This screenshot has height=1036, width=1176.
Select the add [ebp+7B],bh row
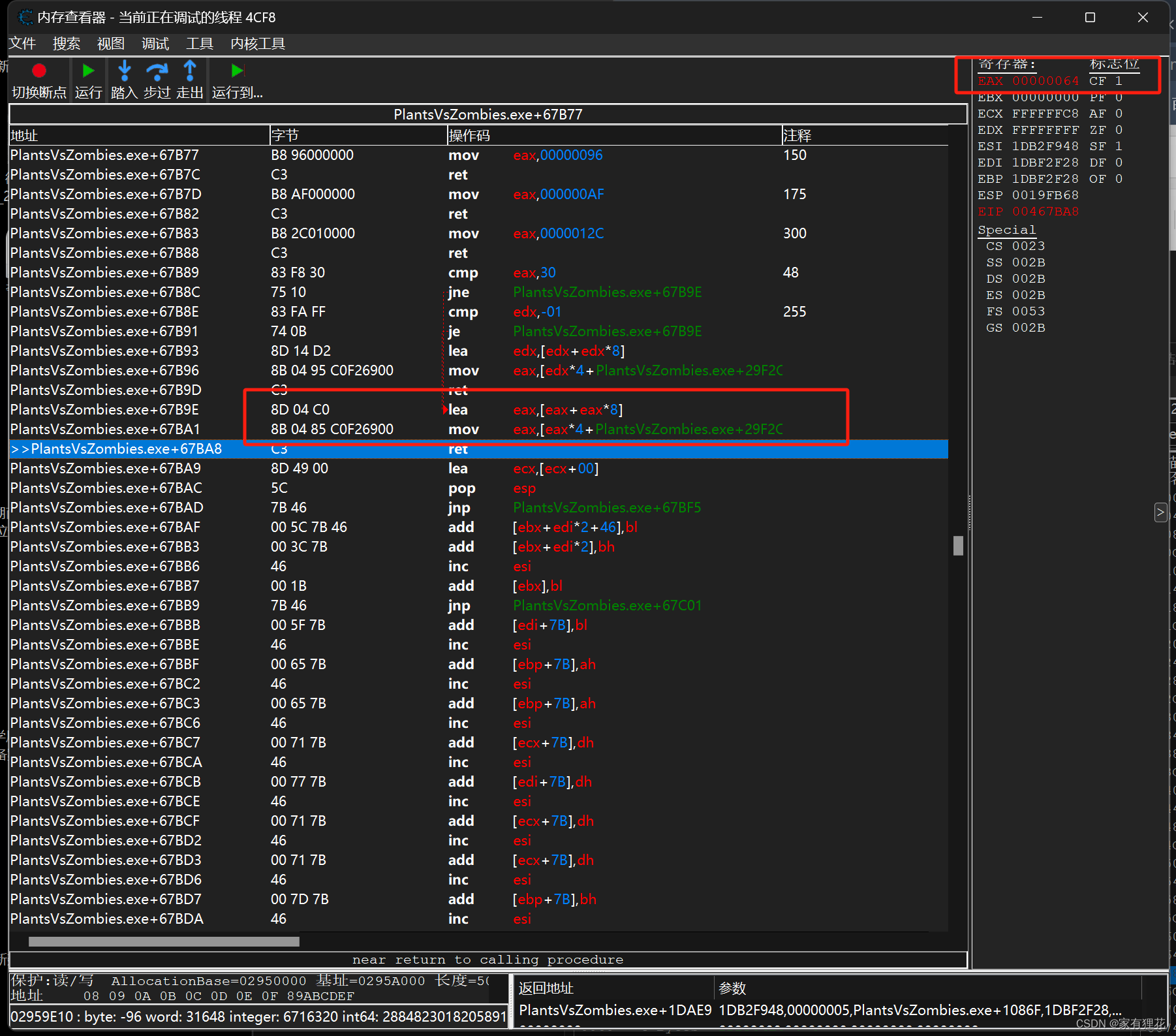click(479, 899)
